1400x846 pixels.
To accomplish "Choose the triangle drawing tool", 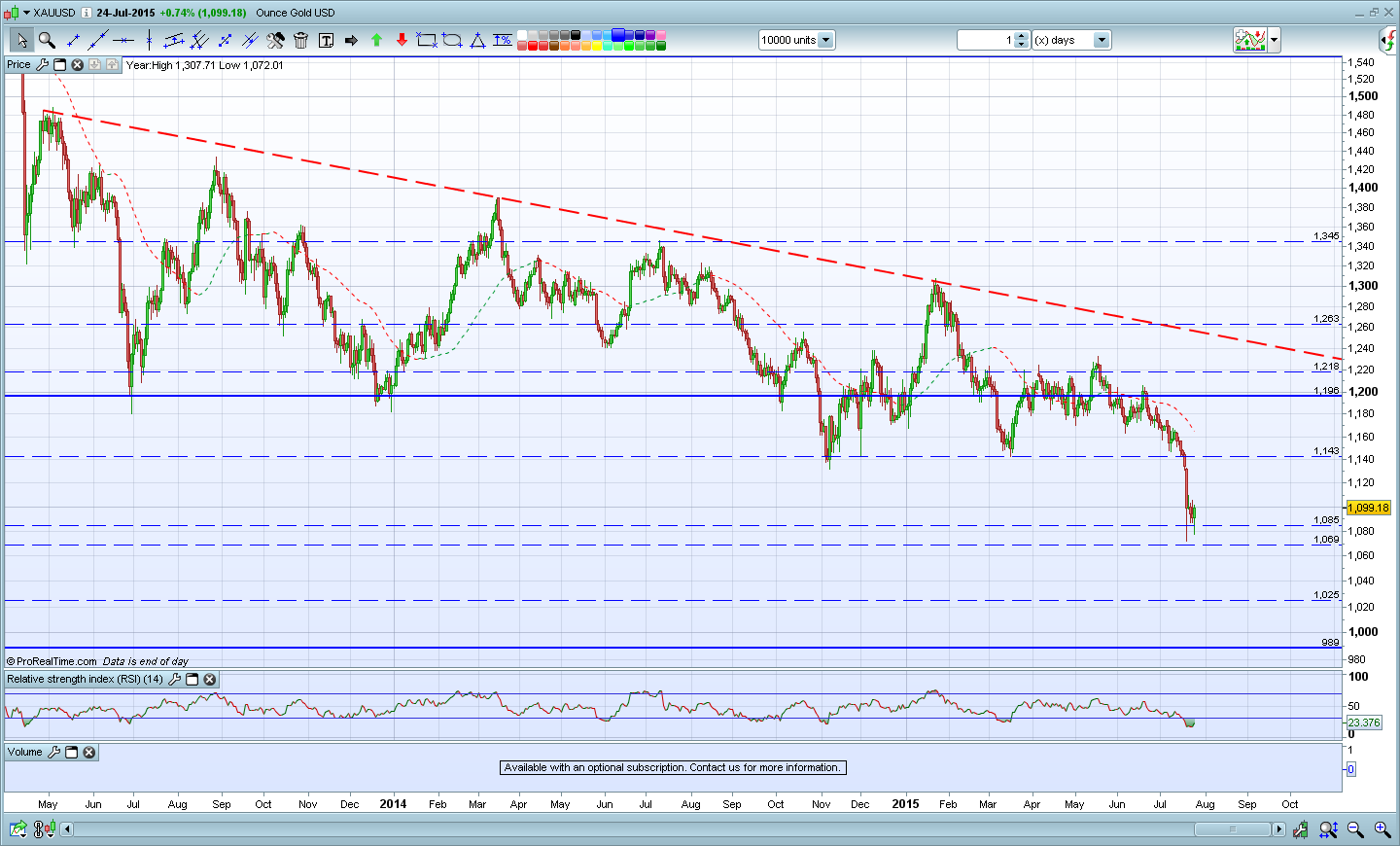I will click(477, 40).
